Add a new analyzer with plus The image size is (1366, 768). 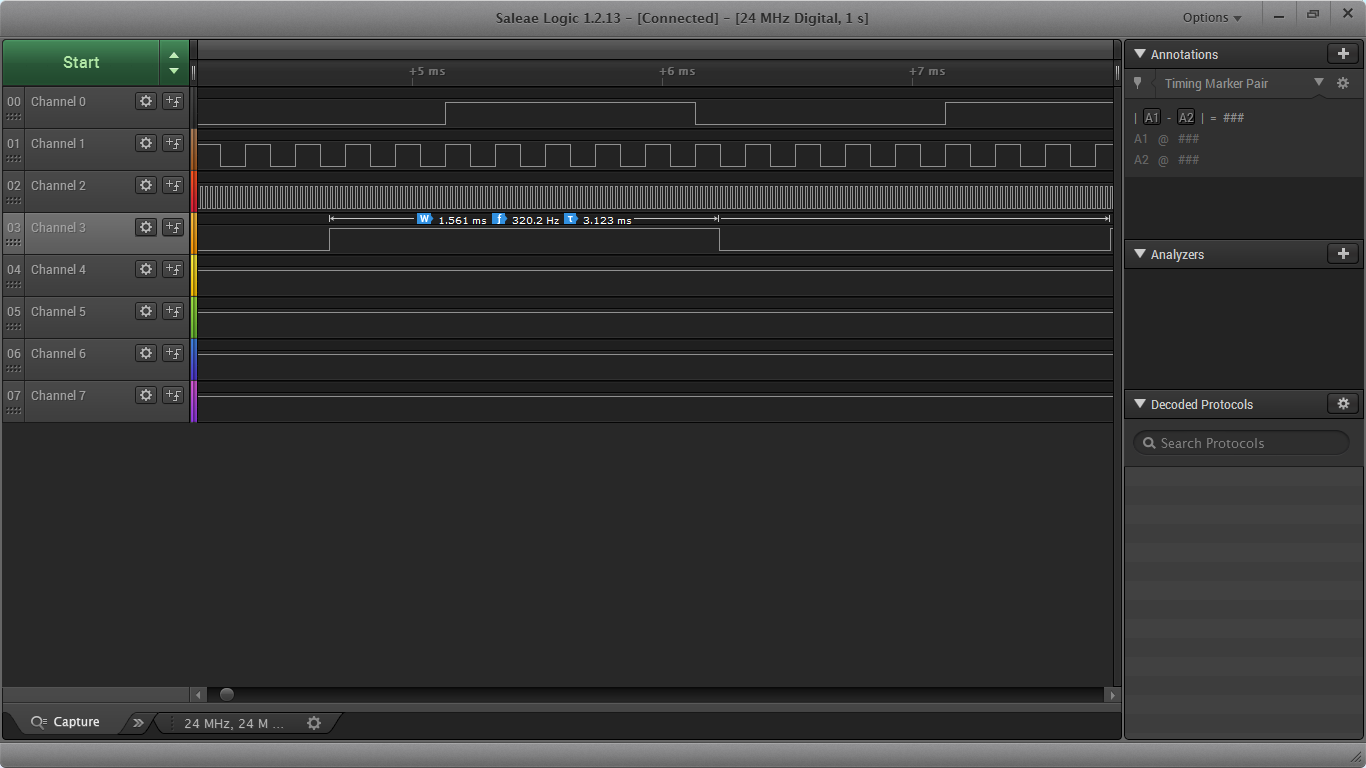(1343, 254)
